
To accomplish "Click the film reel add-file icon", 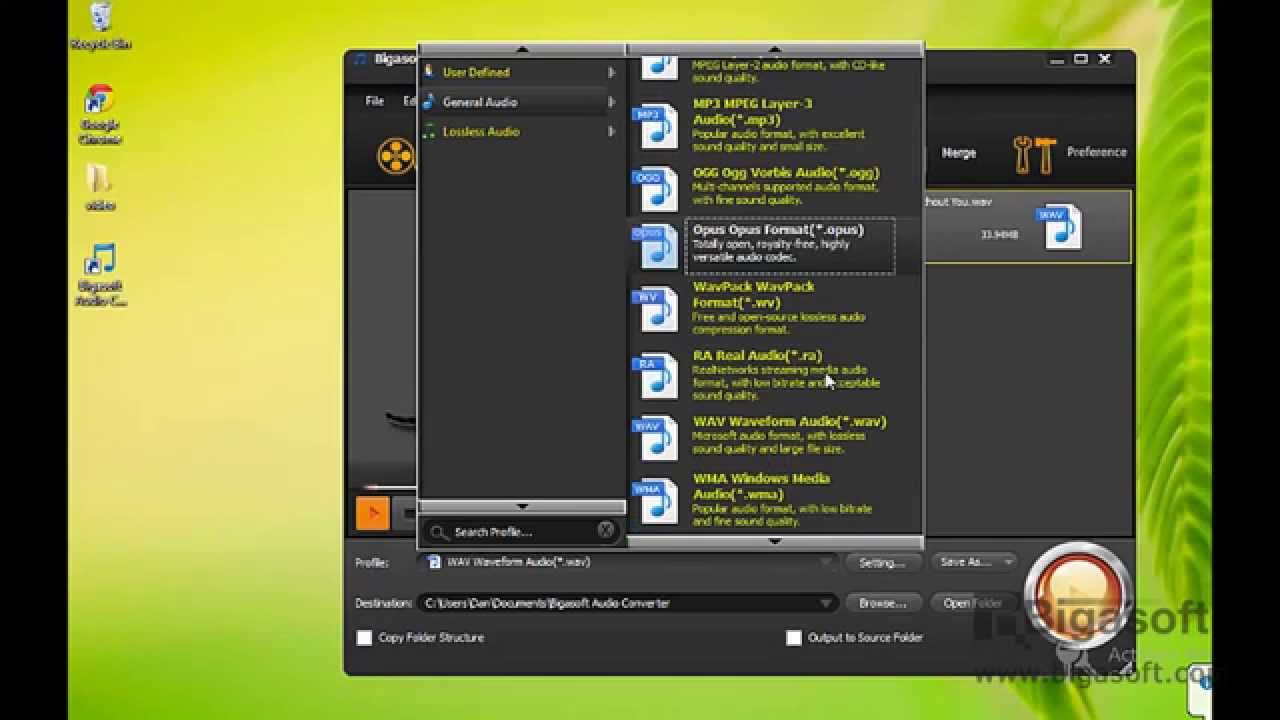I will coord(396,156).
